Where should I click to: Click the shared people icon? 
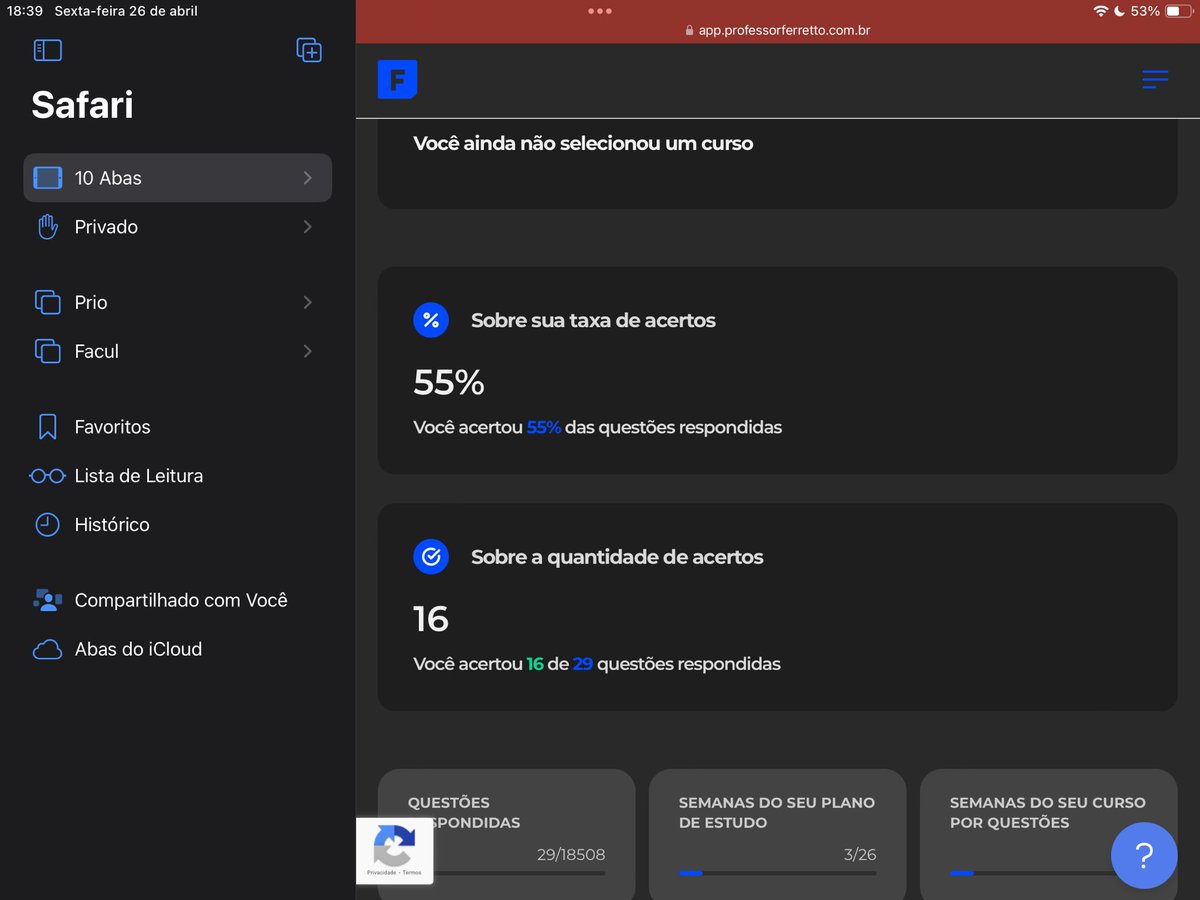point(47,600)
